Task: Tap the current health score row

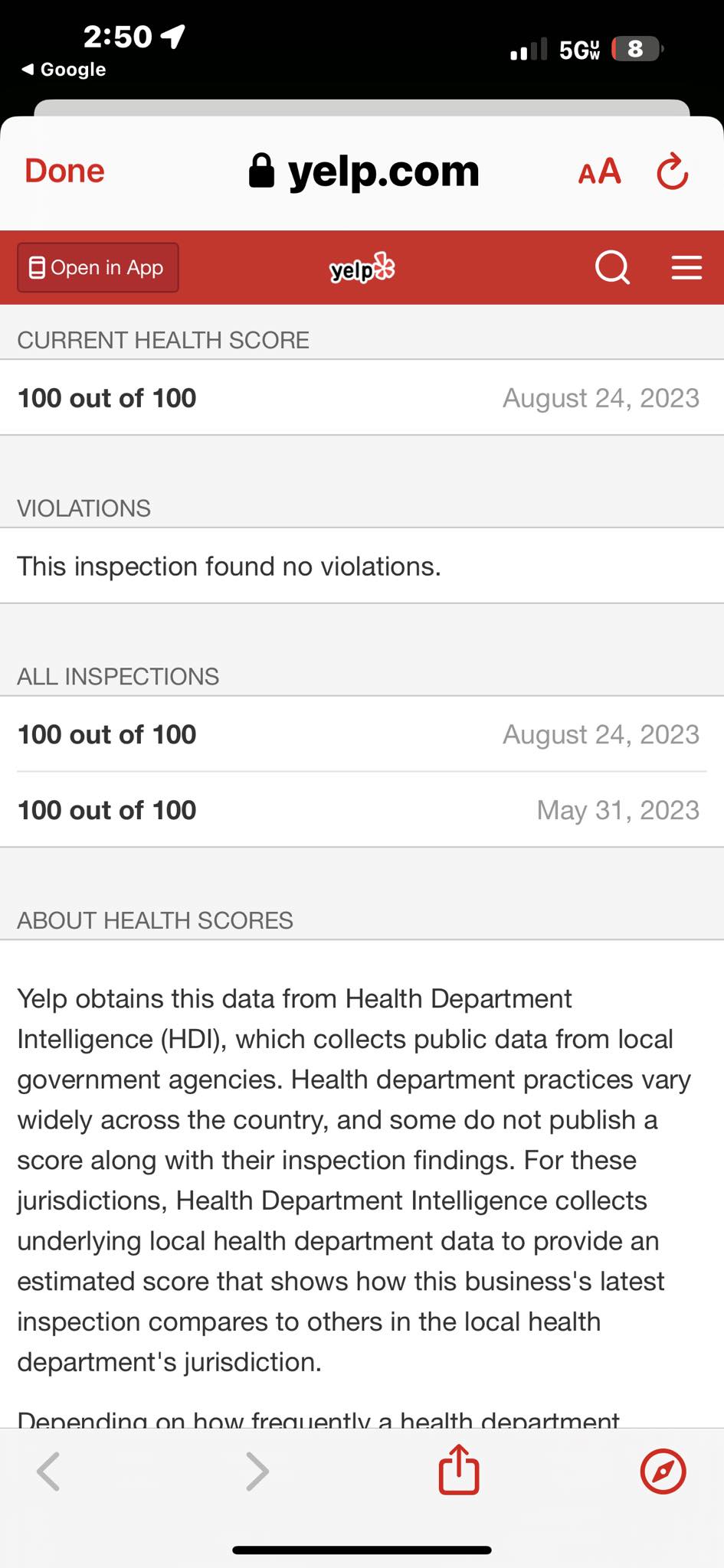Action: pyautogui.click(x=362, y=398)
